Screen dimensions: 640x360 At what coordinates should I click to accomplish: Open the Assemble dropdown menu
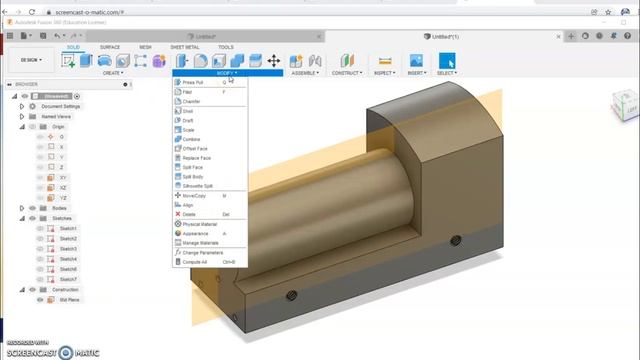click(305, 73)
